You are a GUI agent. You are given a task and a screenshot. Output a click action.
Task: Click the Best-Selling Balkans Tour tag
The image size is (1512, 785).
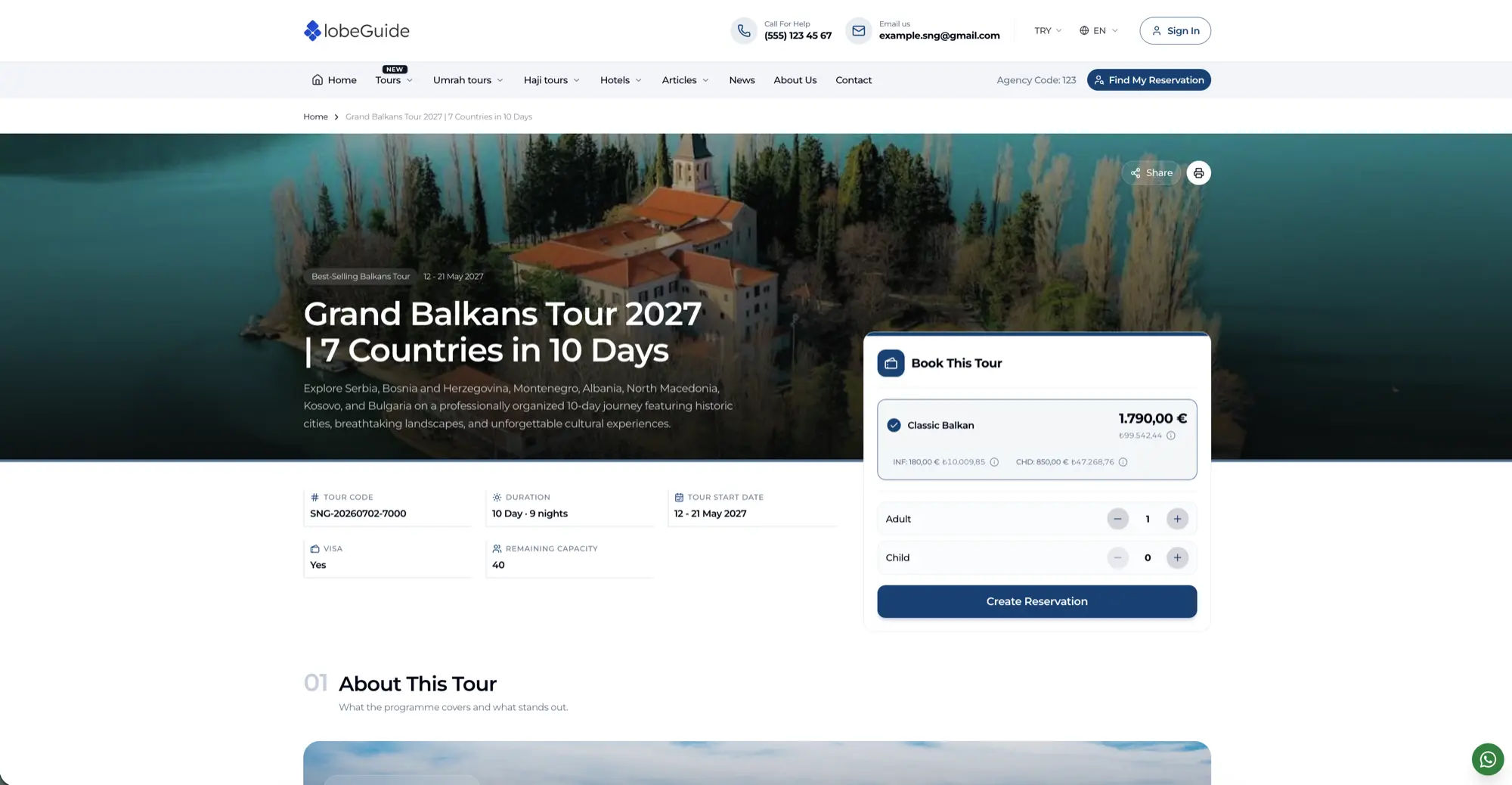[x=361, y=277]
